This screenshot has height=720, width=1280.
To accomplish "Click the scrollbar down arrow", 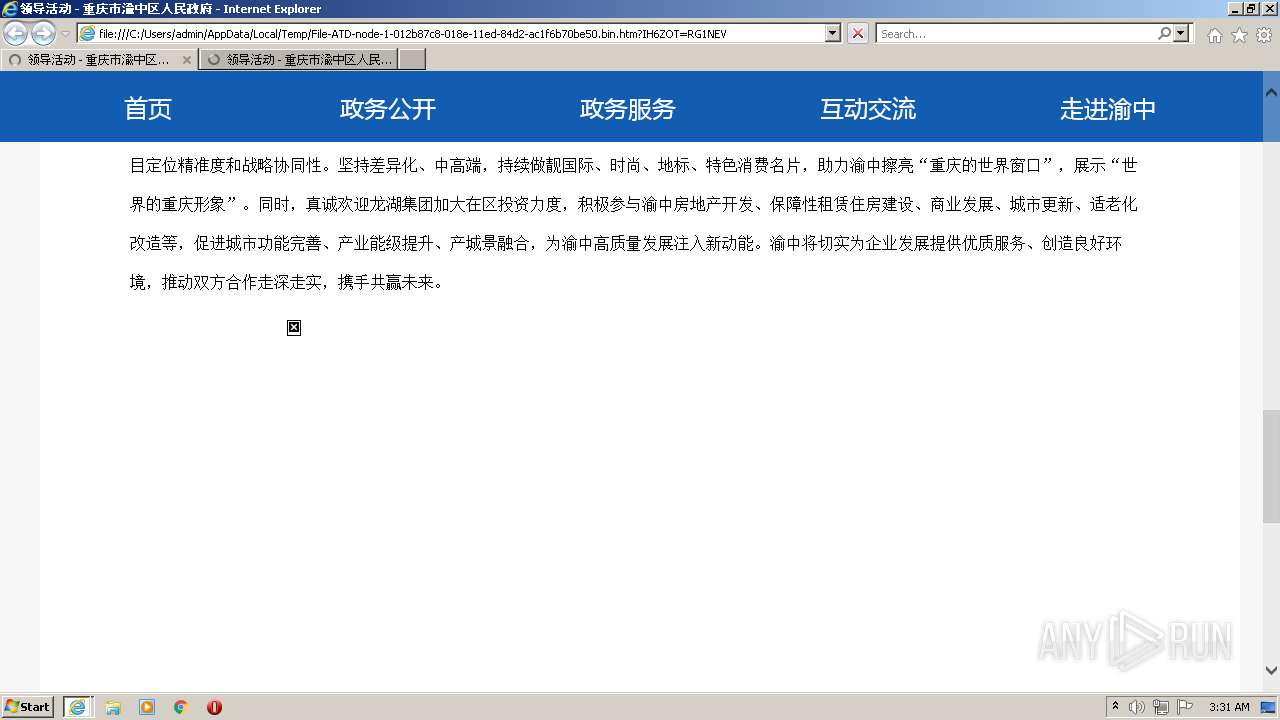I will click(x=1271, y=671).
